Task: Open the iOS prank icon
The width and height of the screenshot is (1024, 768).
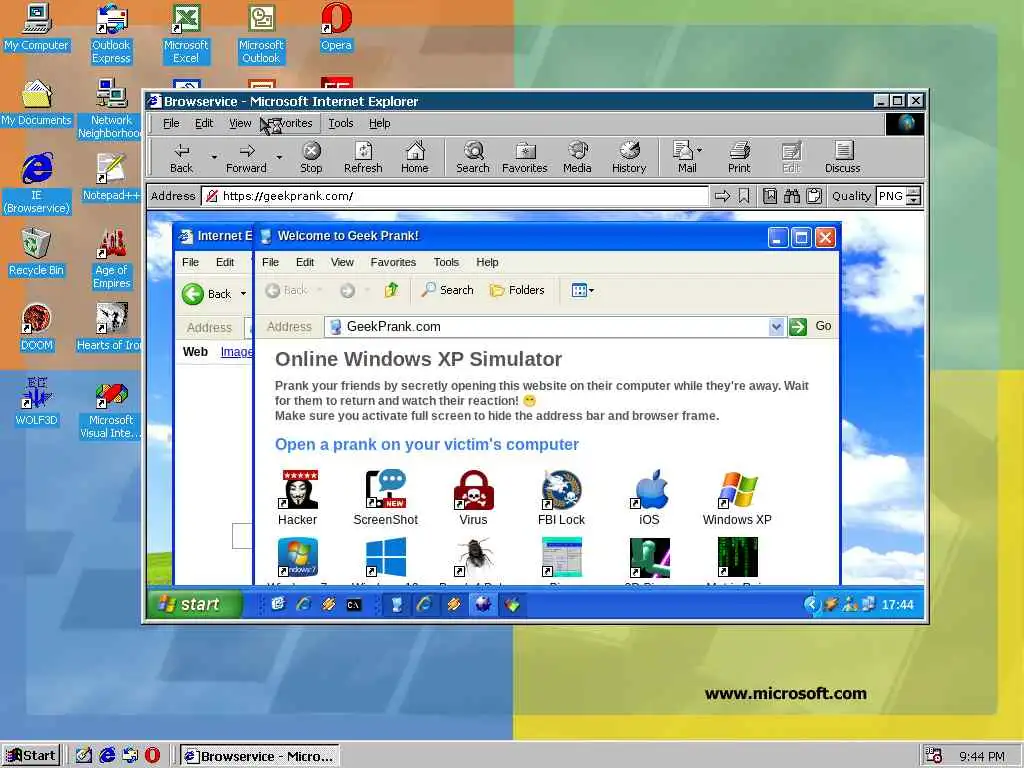Action: (649, 498)
